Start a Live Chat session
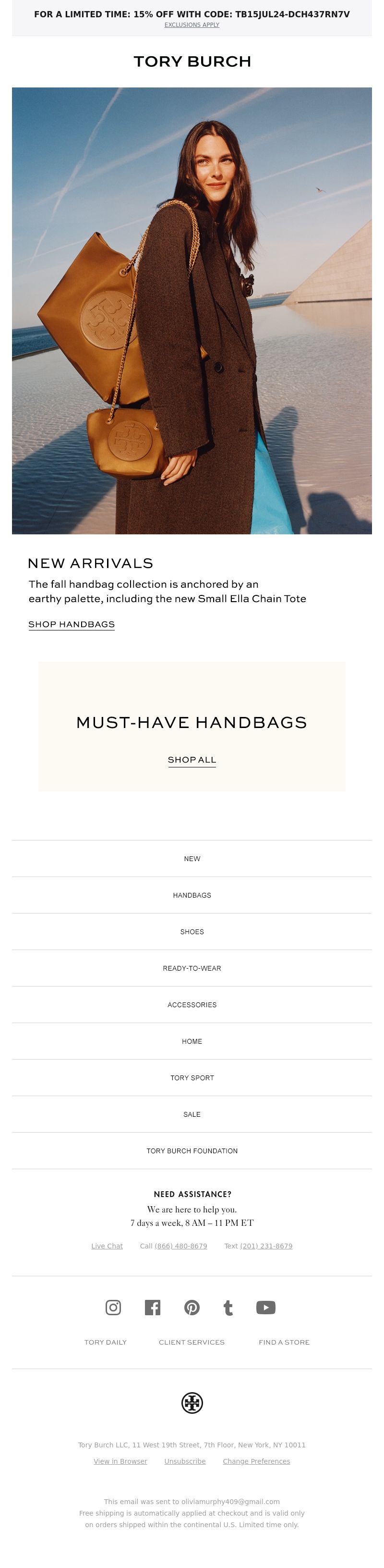Image resolution: width=384 pixels, height=1568 pixels. [107, 1246]
